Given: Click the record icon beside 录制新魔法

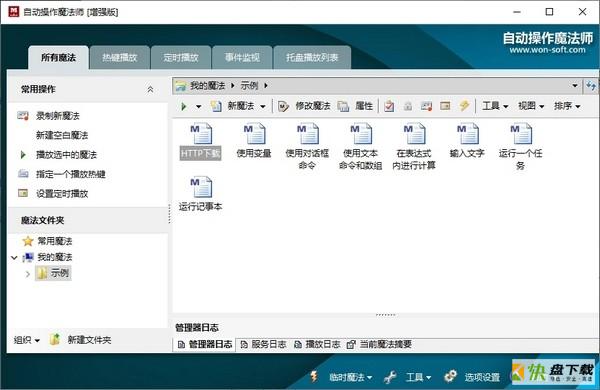Looking at the screenshot, I should tap(23, 116).
